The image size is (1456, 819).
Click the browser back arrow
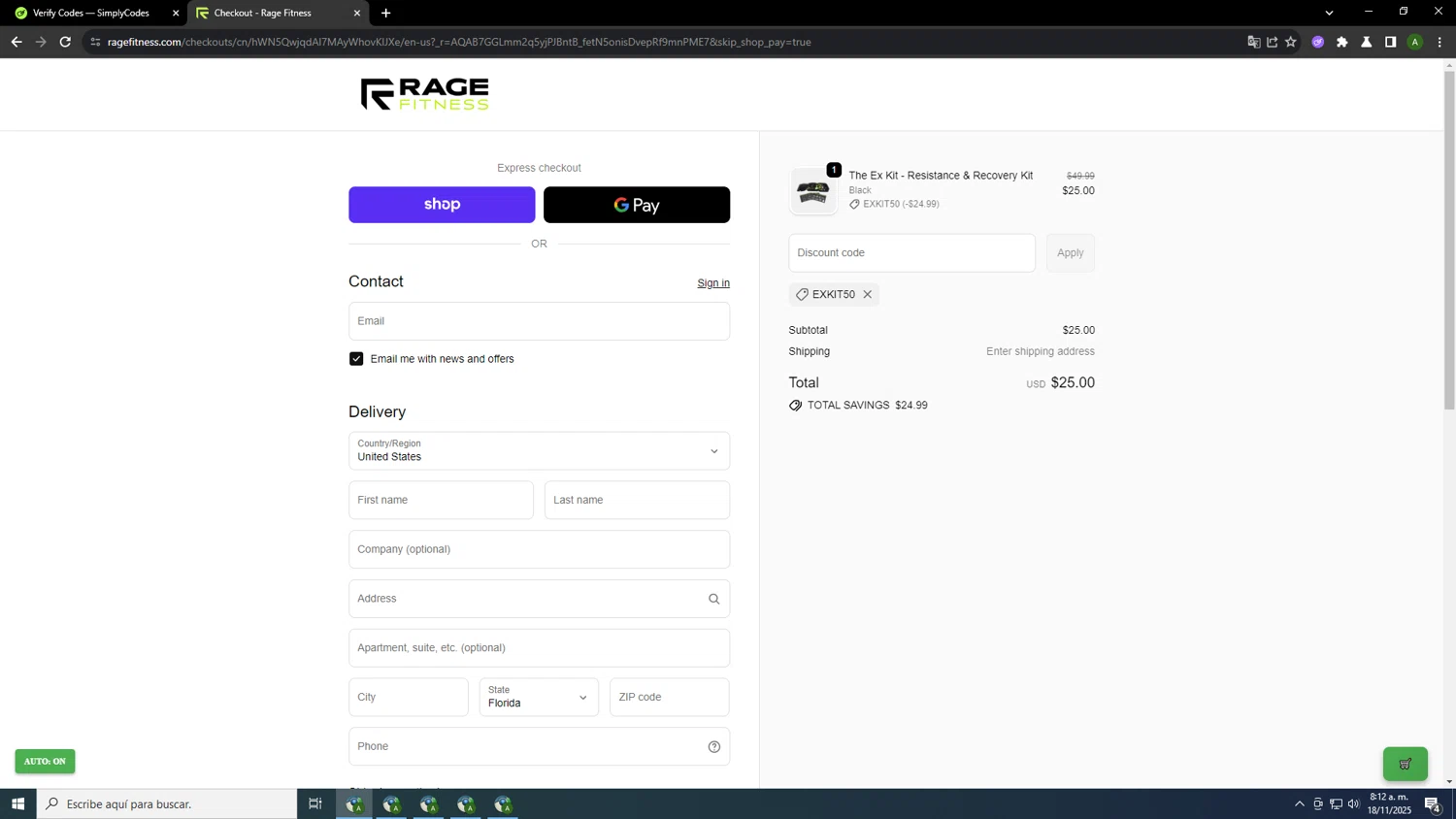[17, 42]
